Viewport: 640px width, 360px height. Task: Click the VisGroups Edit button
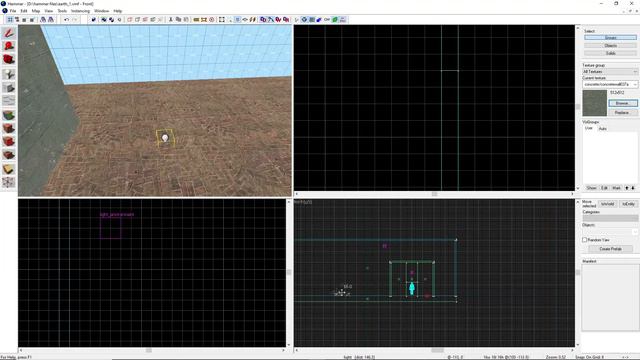click(604, 188)
